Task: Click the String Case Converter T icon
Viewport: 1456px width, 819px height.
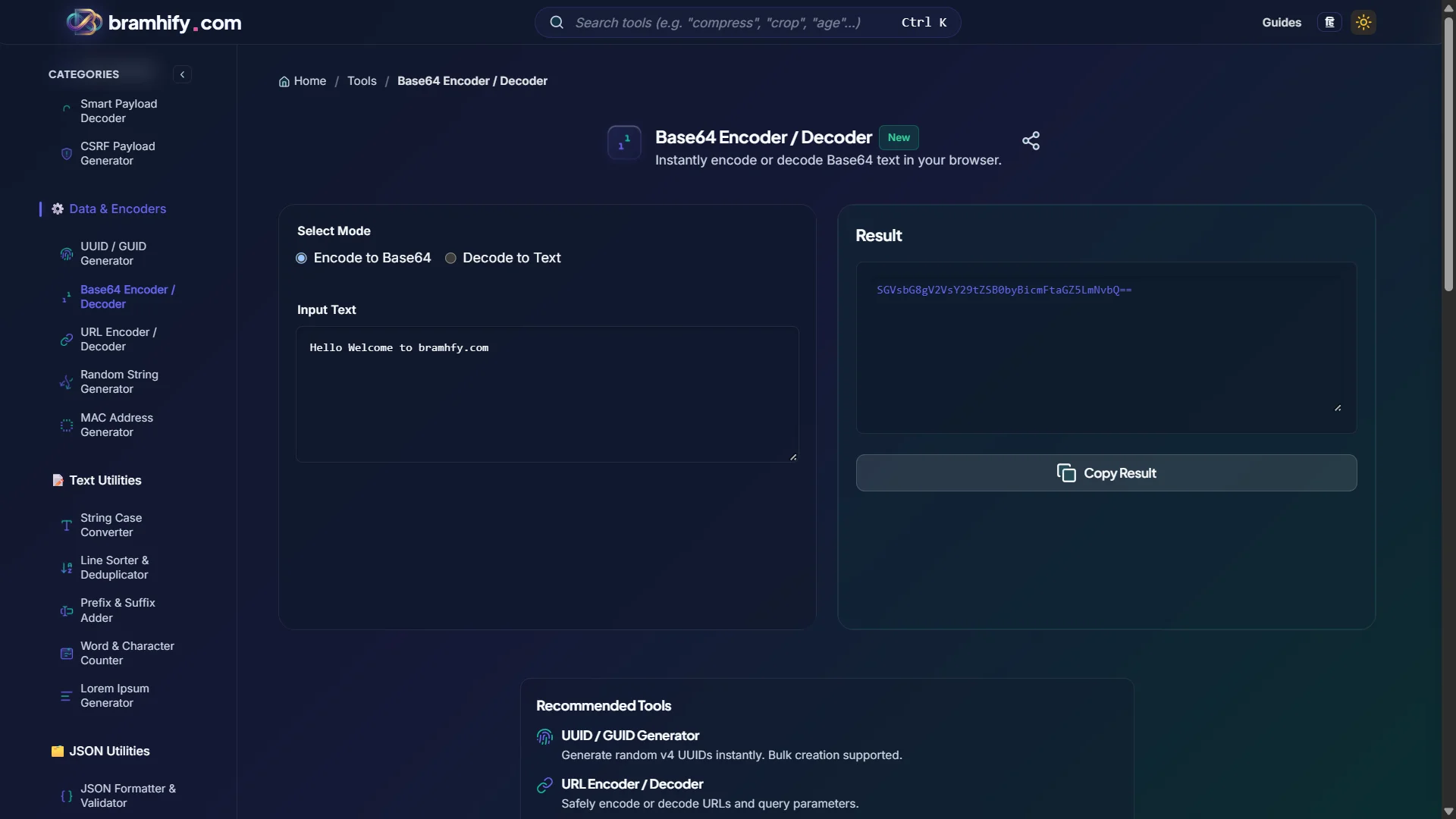Action: (x=67, y=525)
